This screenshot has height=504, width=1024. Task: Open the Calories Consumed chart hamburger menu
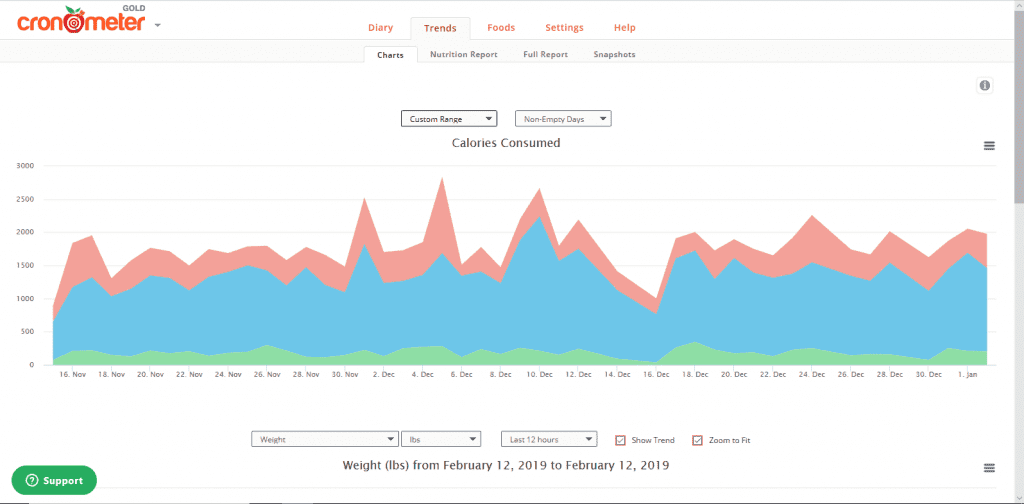click(x=989, y=146)
